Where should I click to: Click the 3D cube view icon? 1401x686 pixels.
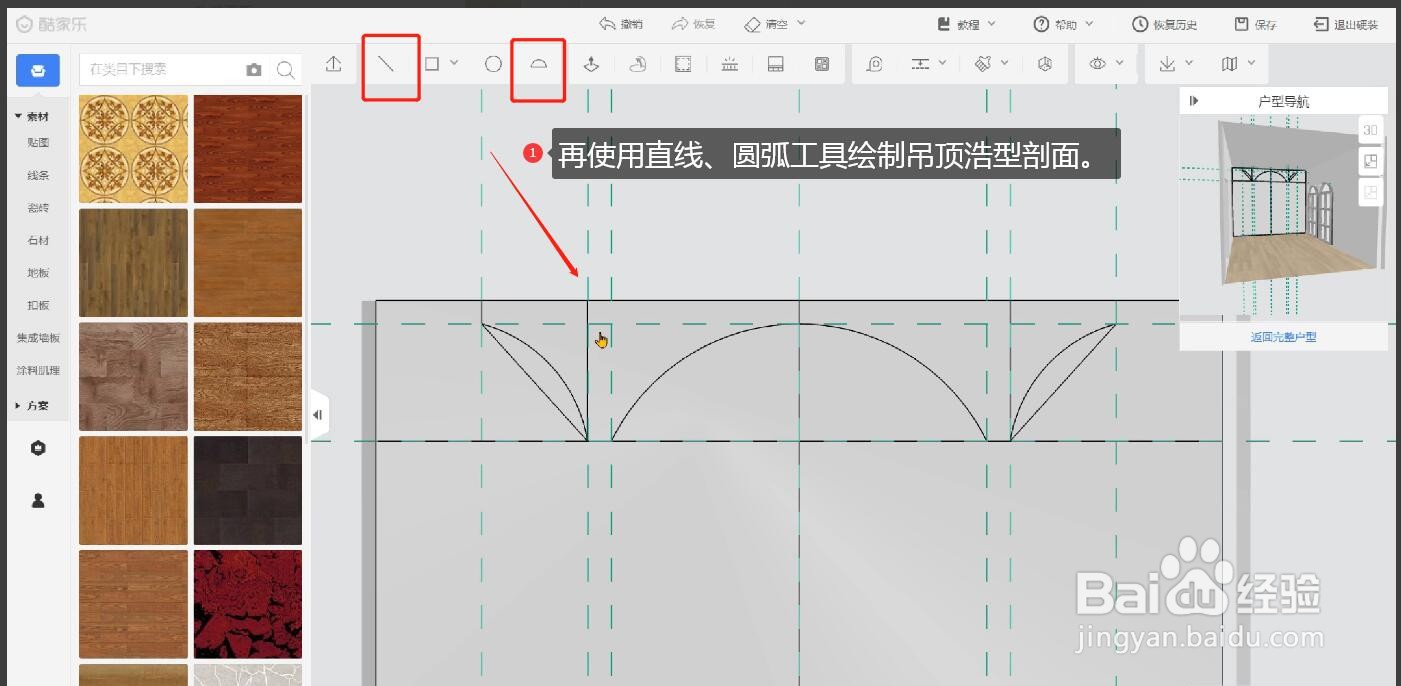(1045, 64)
